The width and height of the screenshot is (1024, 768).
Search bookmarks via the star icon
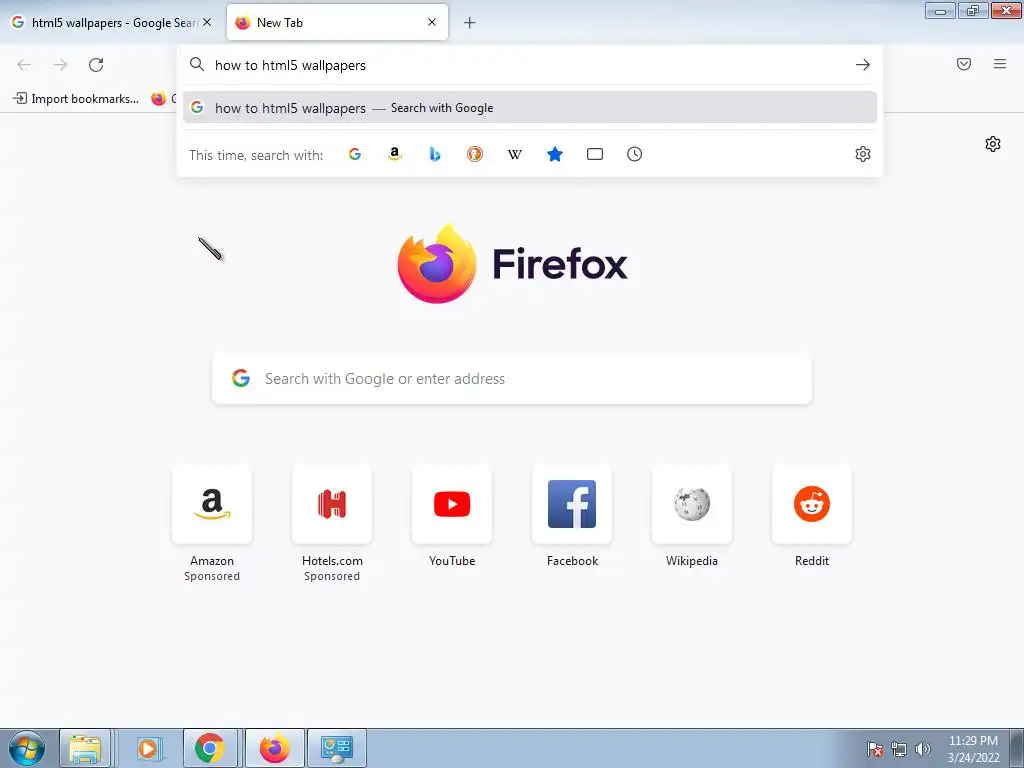pos(555,154)
